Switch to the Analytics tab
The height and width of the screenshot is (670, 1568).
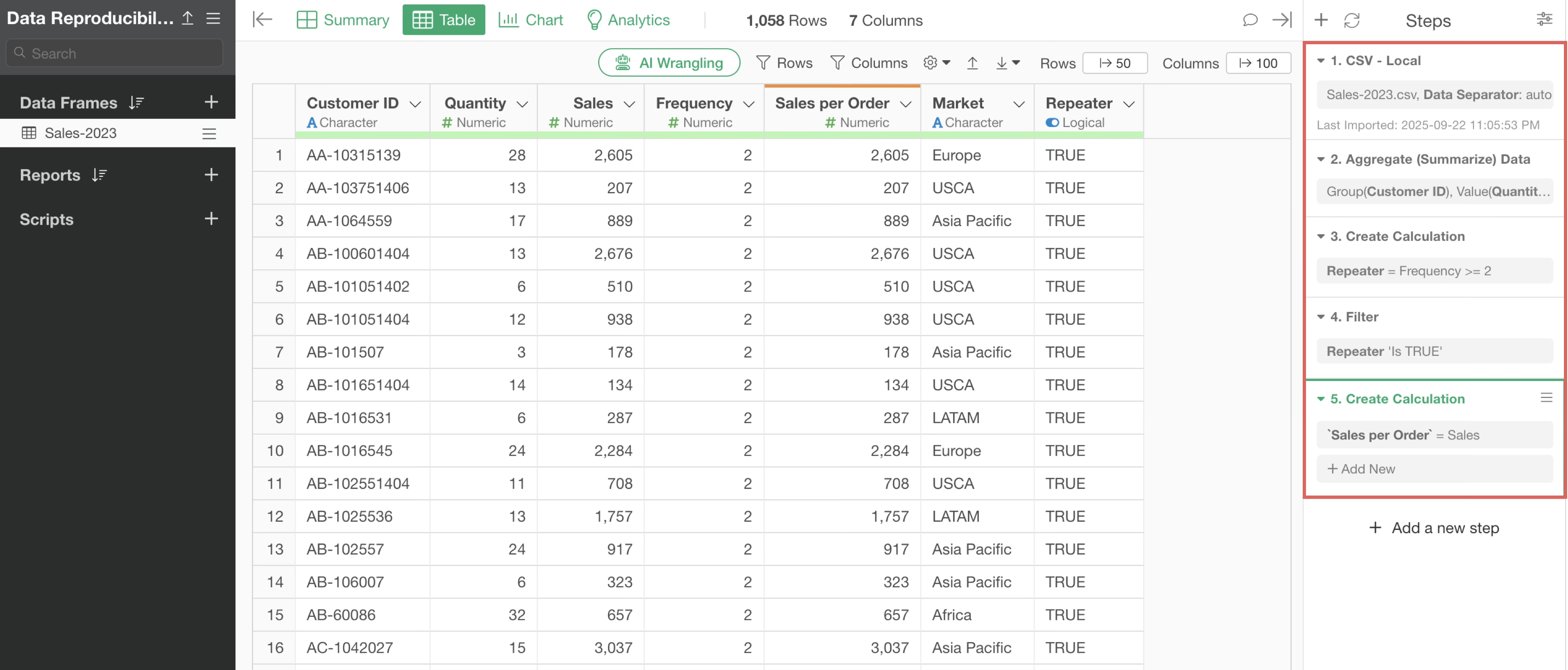(x=628, y=20)
